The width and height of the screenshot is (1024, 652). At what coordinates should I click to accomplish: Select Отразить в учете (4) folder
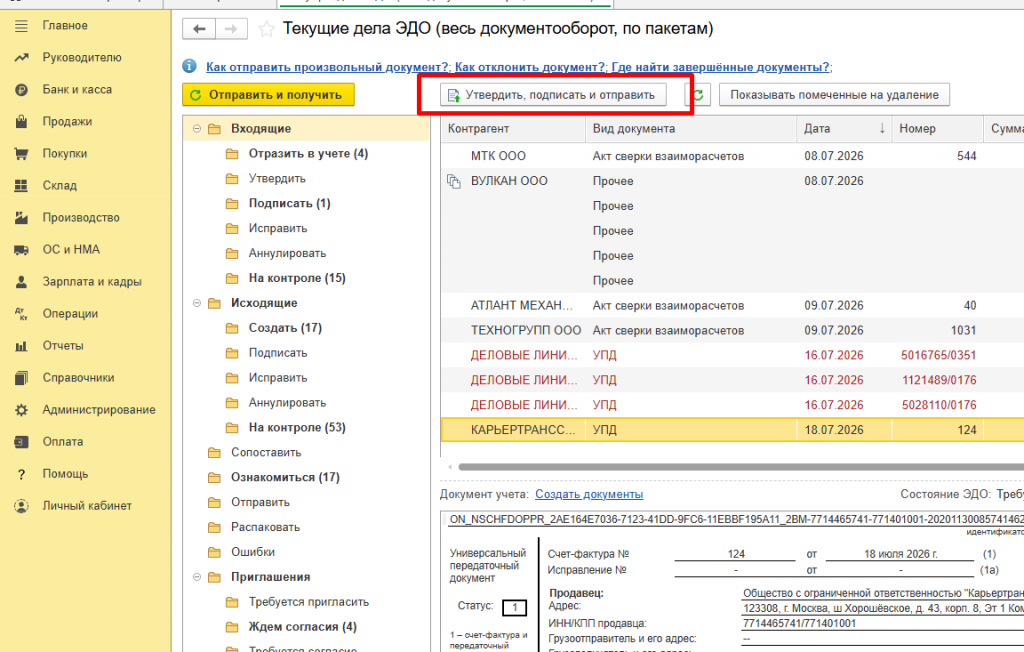[x=308, y=154]
